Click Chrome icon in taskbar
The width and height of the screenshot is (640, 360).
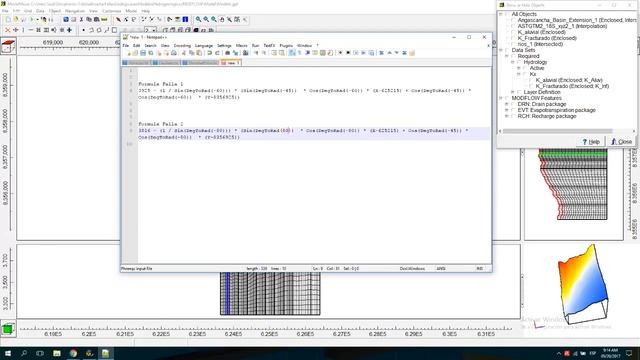tap(73, 353)
